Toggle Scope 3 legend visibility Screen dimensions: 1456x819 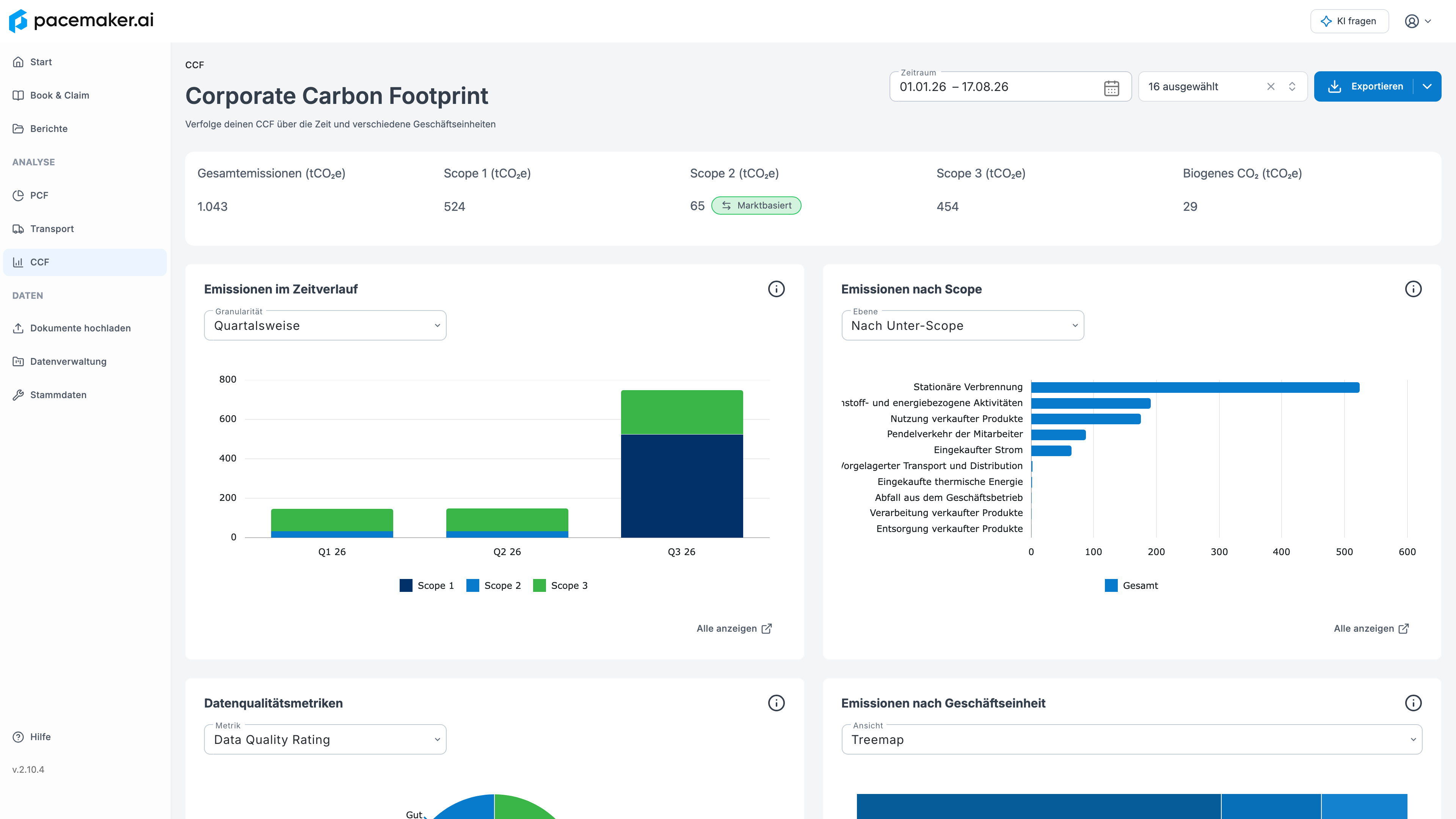560,585
